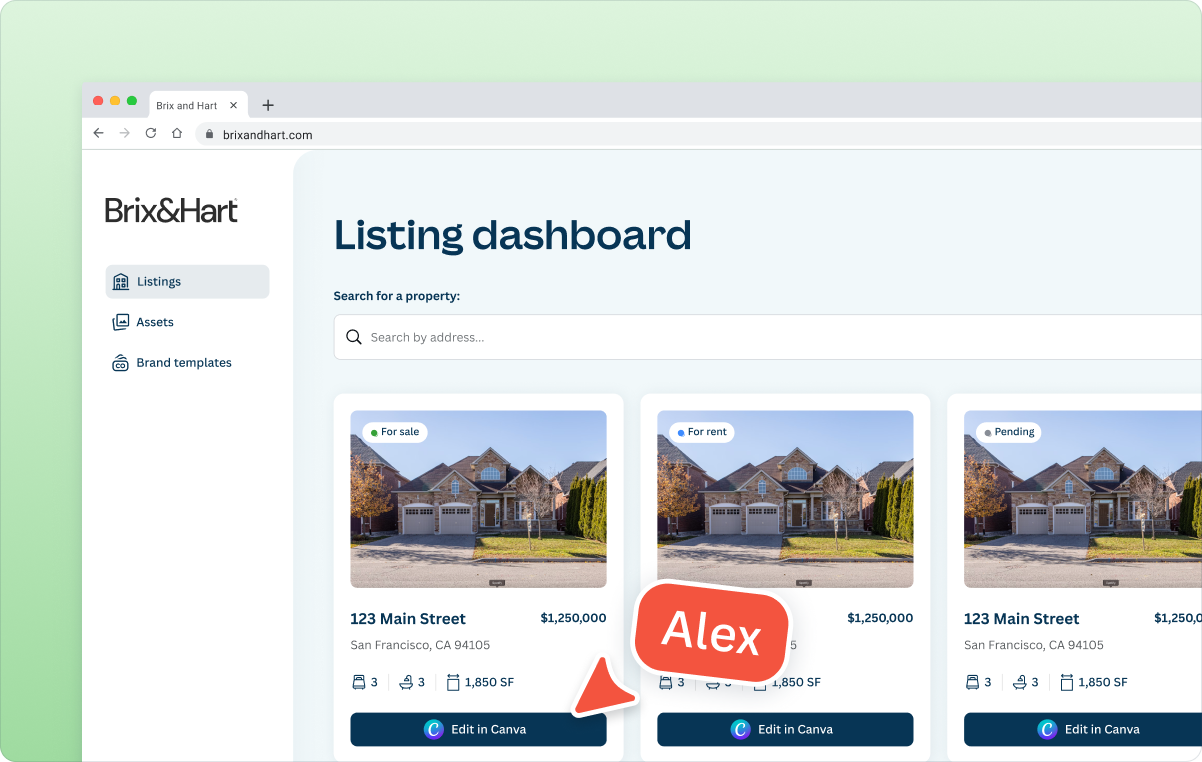Click the magnifier icon in search bar
The height and width of the screenshot is (762, 1202).
(x=353, y=337)
